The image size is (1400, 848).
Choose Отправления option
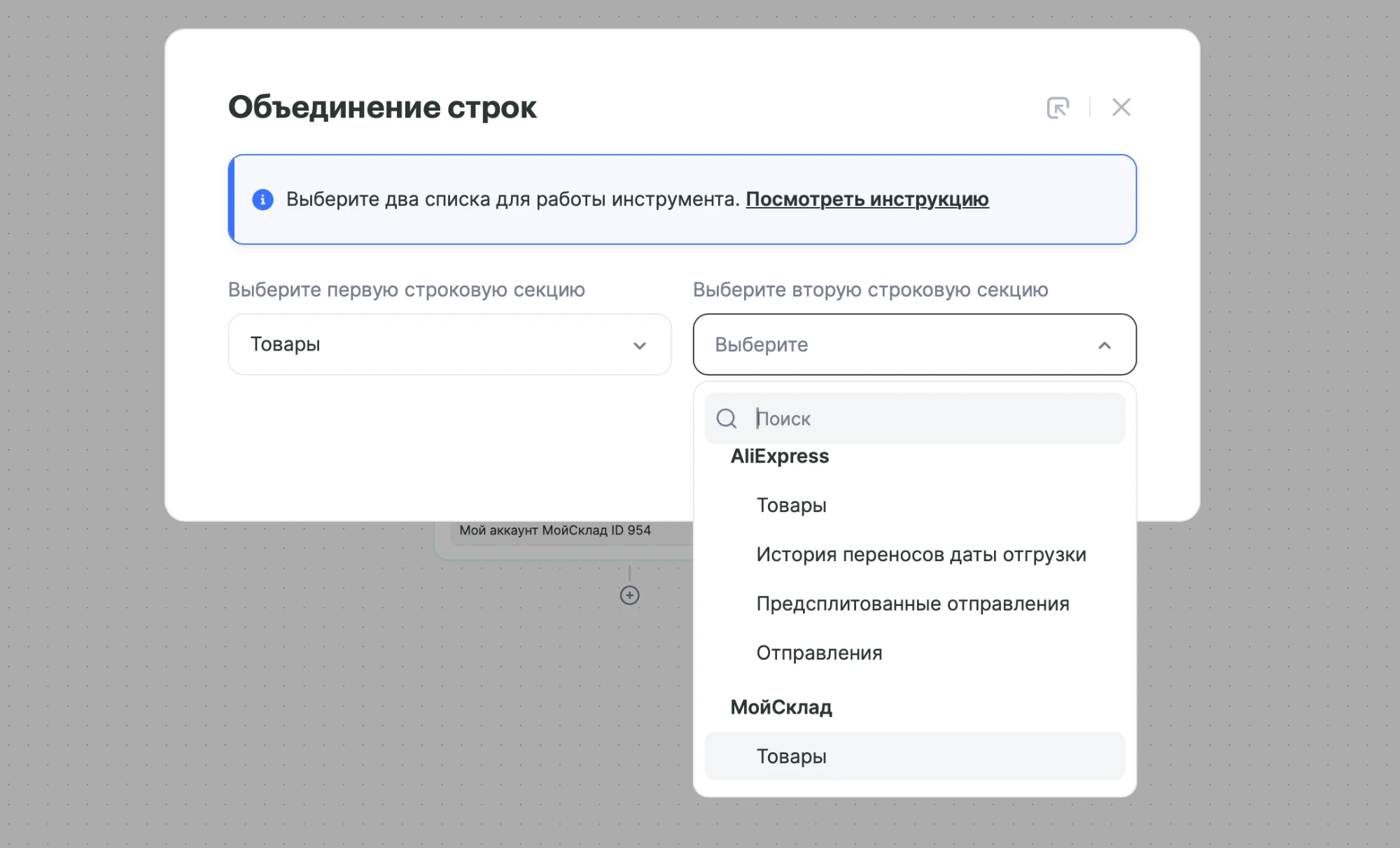click(x=914, y=653)
